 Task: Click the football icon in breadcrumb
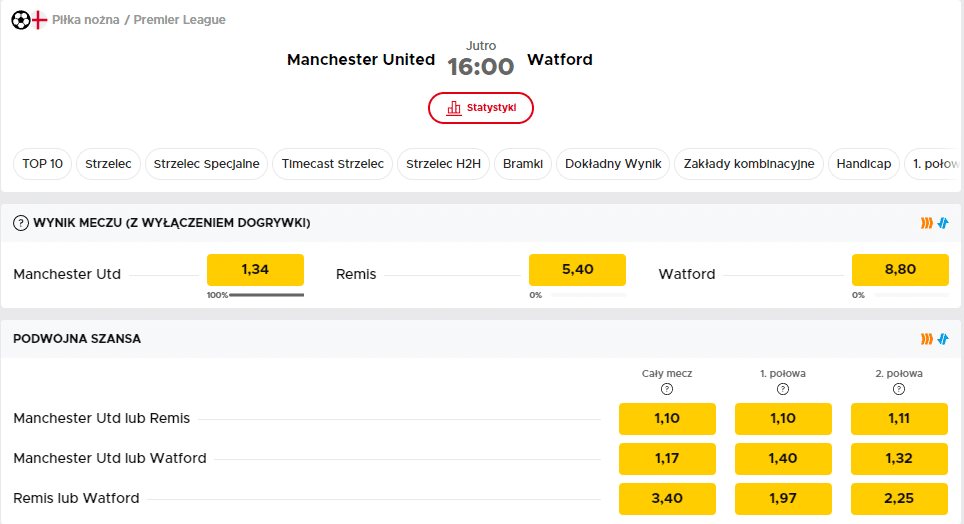20,19
